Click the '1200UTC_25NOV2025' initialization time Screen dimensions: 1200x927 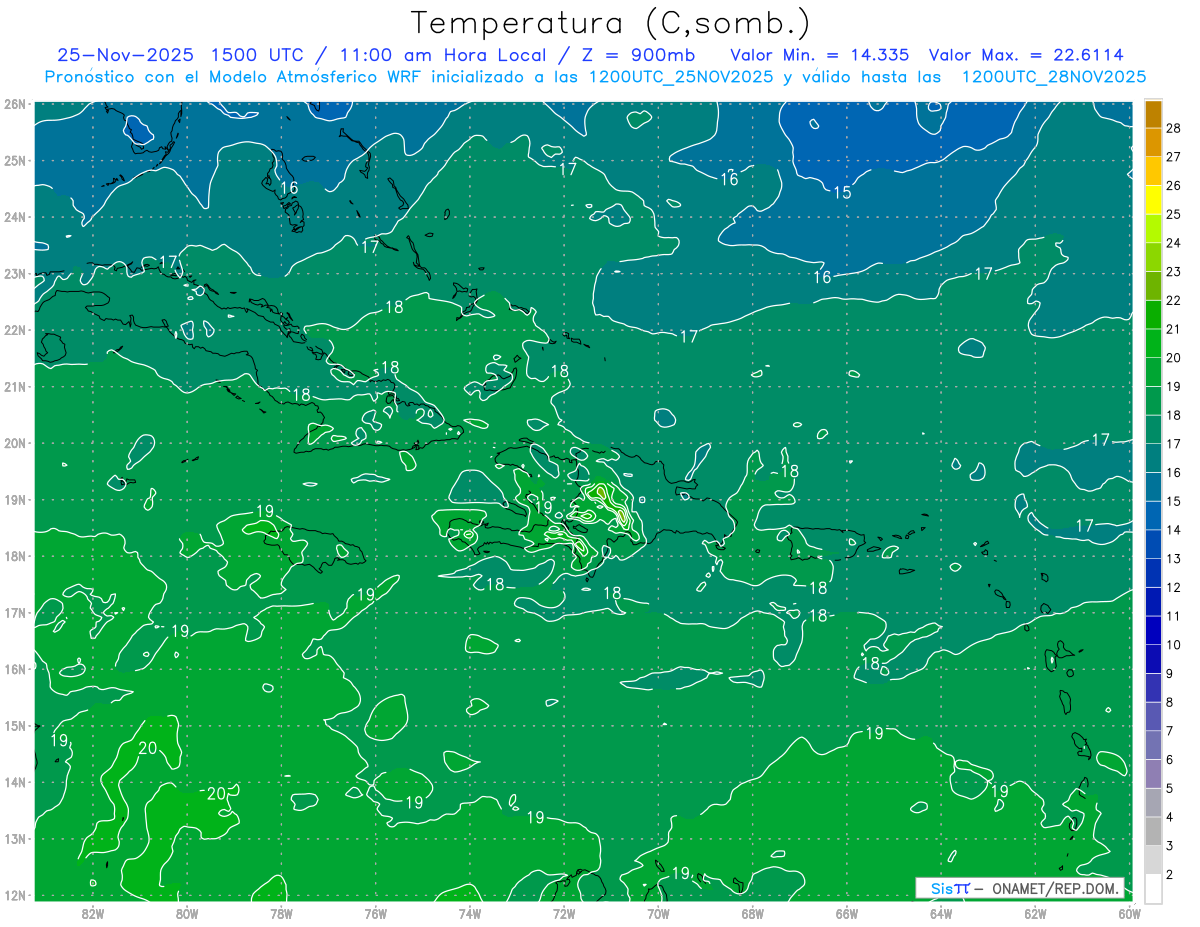678,77
